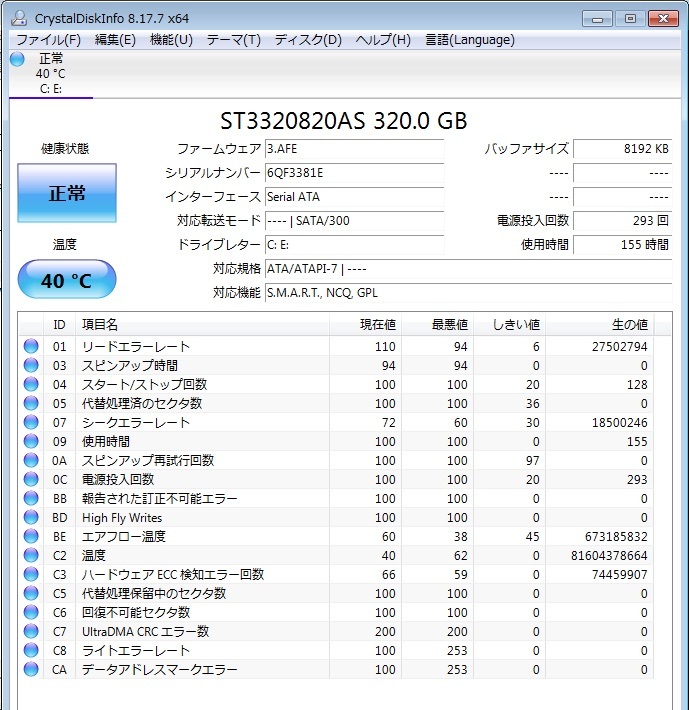Image resolution: width=689 pixels, height=710 pixels.
Task: Click the ST3320820AS 320.0 GB model title
Action: (x=344, y=121)
